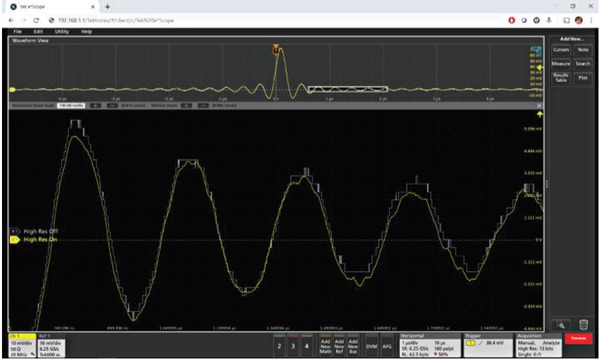Click the Add New Math button
The width and height of the screenshot is (600, 360).
[325, 346]
